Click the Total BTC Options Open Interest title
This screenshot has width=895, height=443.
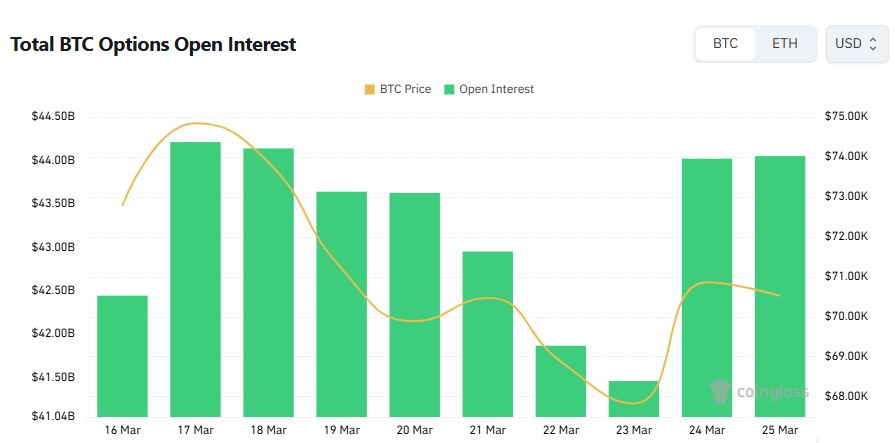tap(153, 45)
